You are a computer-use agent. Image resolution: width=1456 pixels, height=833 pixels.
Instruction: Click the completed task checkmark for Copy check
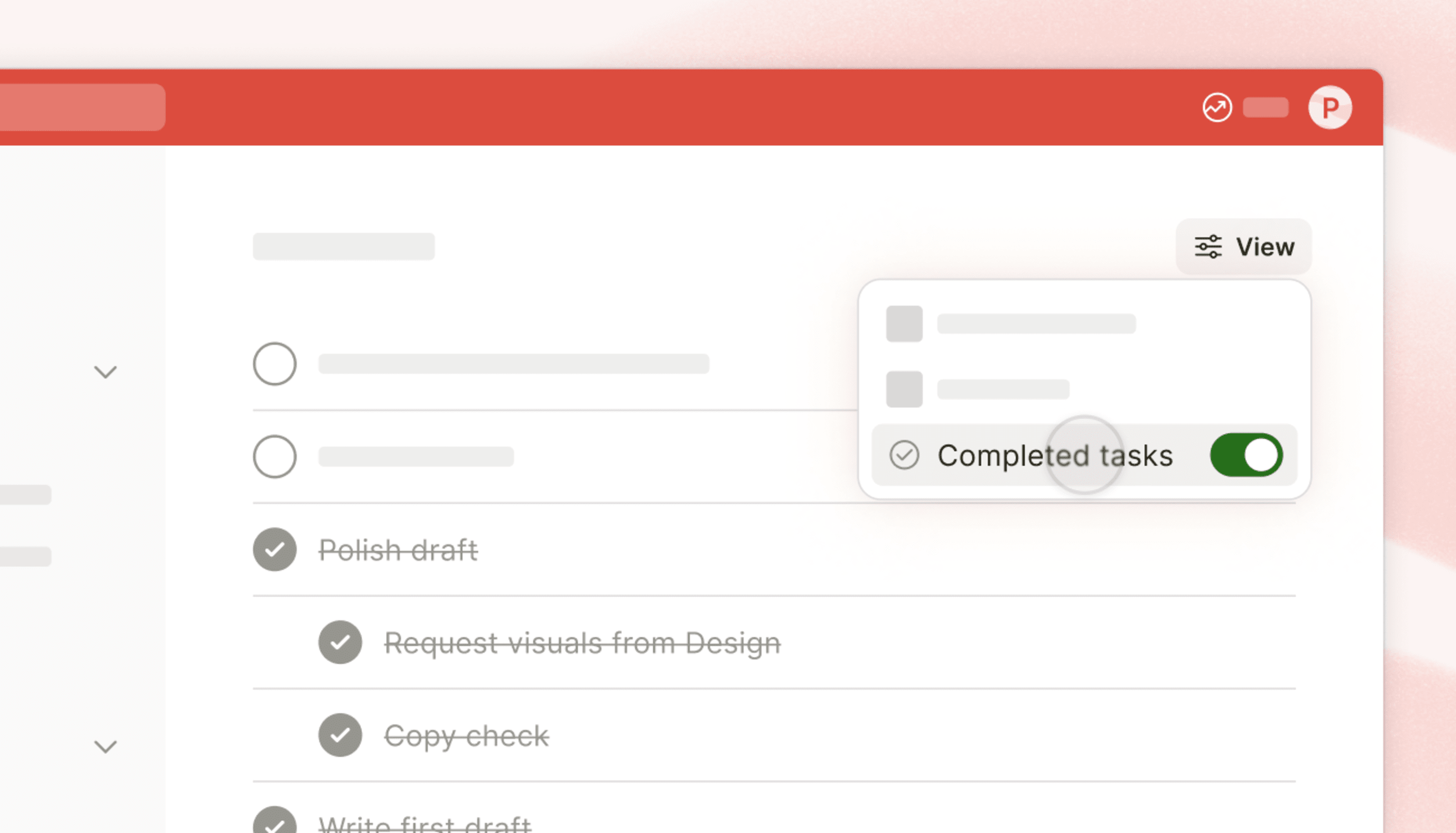click(340, 735)
